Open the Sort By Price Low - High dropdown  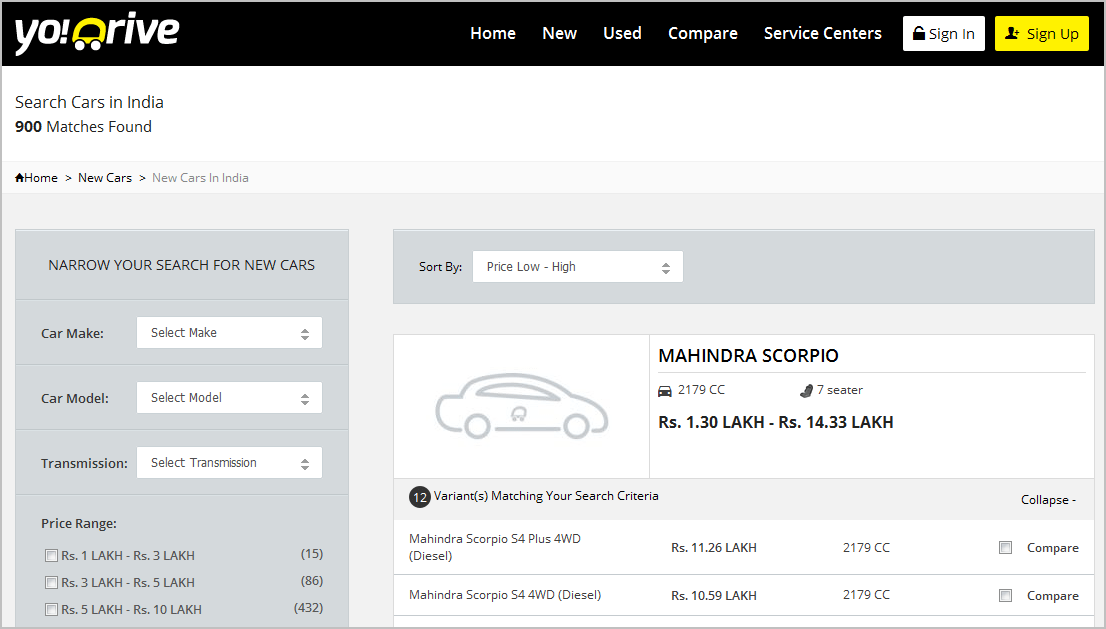click(x=578, y=267)
